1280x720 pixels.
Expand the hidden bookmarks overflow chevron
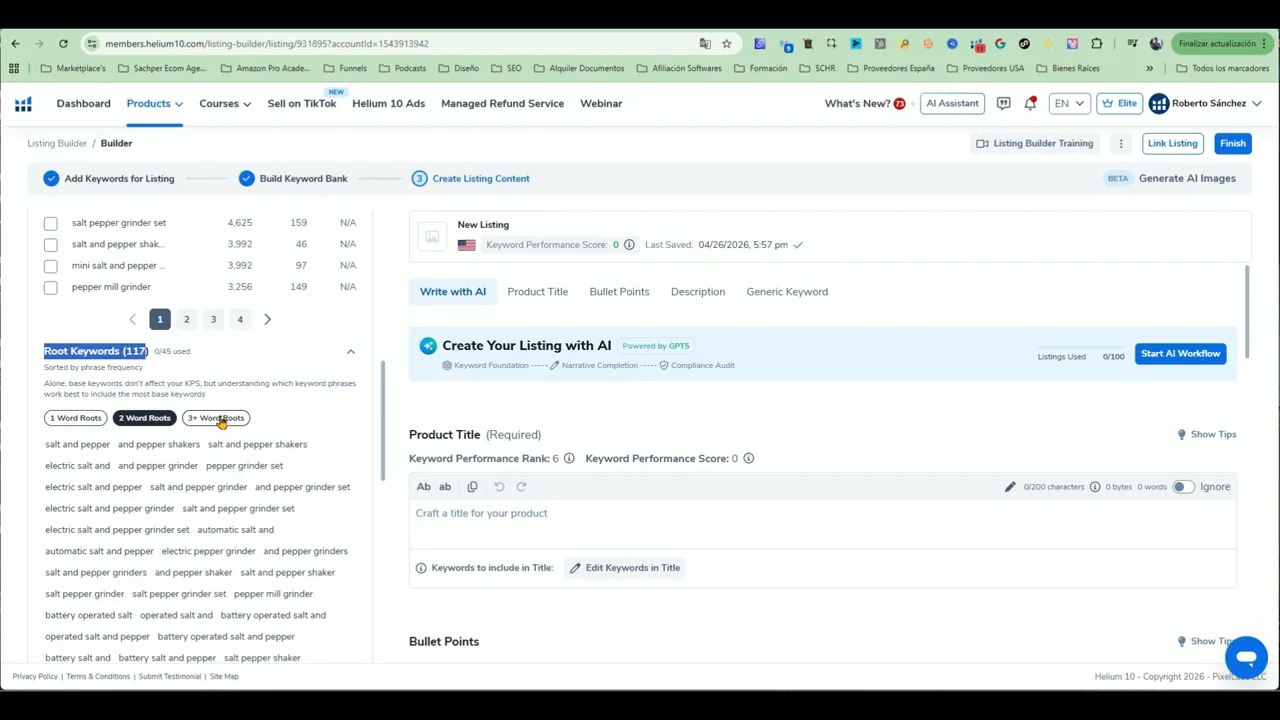(1149, 69)
